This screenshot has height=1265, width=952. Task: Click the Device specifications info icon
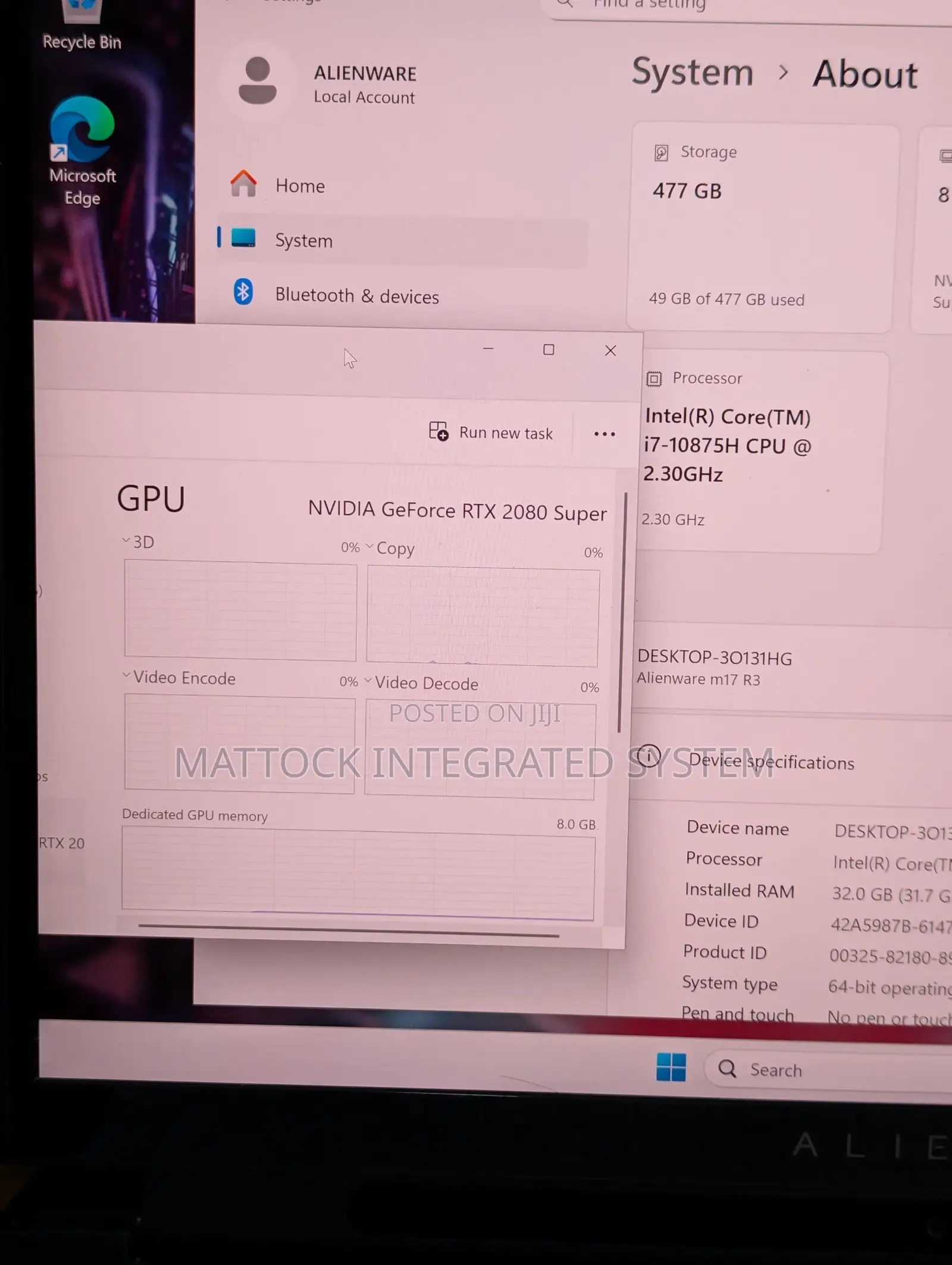coord(649,756)
